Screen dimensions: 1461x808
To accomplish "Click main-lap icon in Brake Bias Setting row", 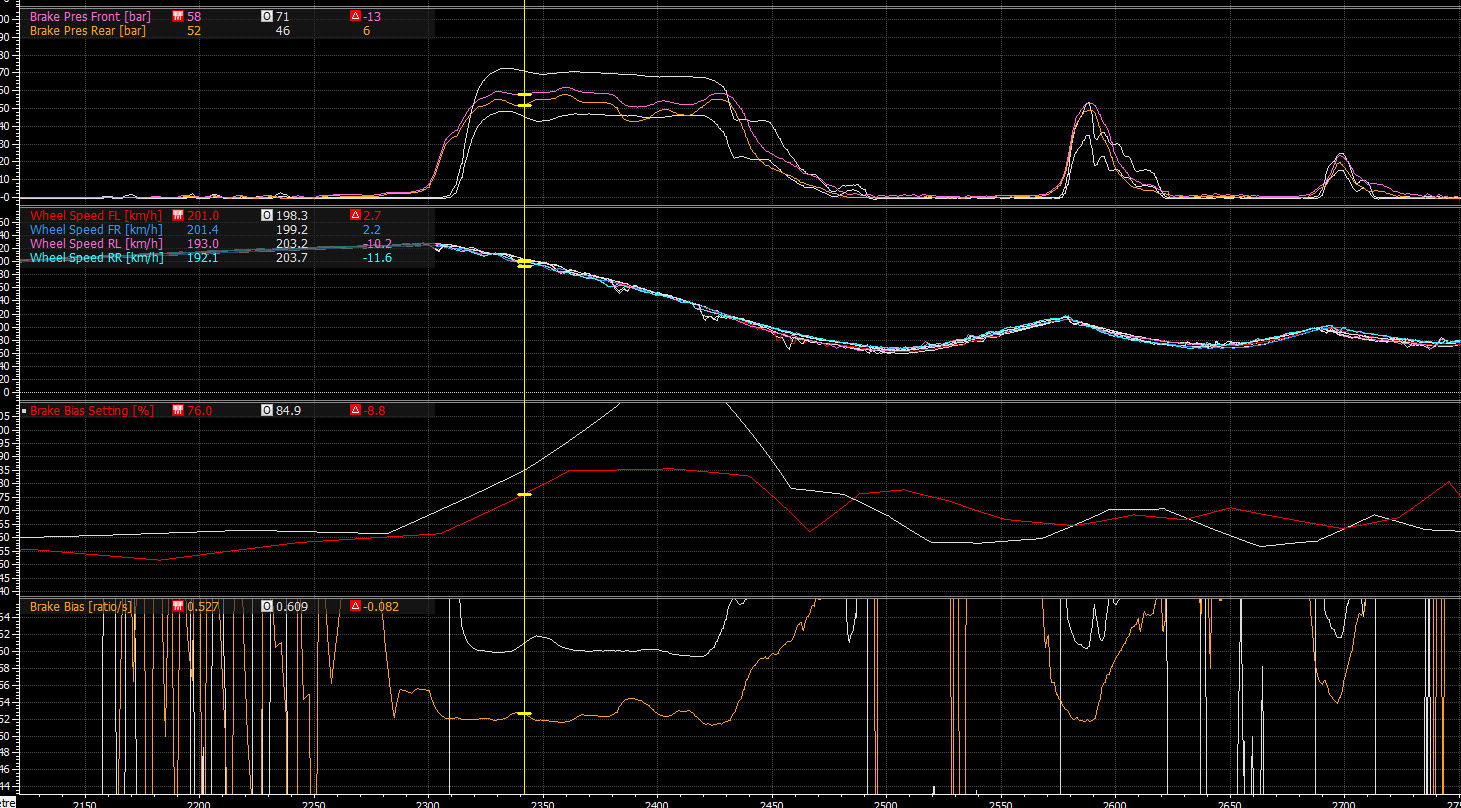I will pyautogui.click(x=178, y=411).
